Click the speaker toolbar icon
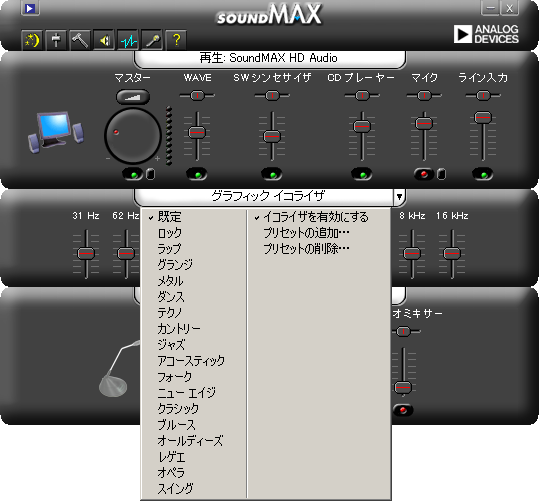The image size is (539, 501). pos(104,40)
